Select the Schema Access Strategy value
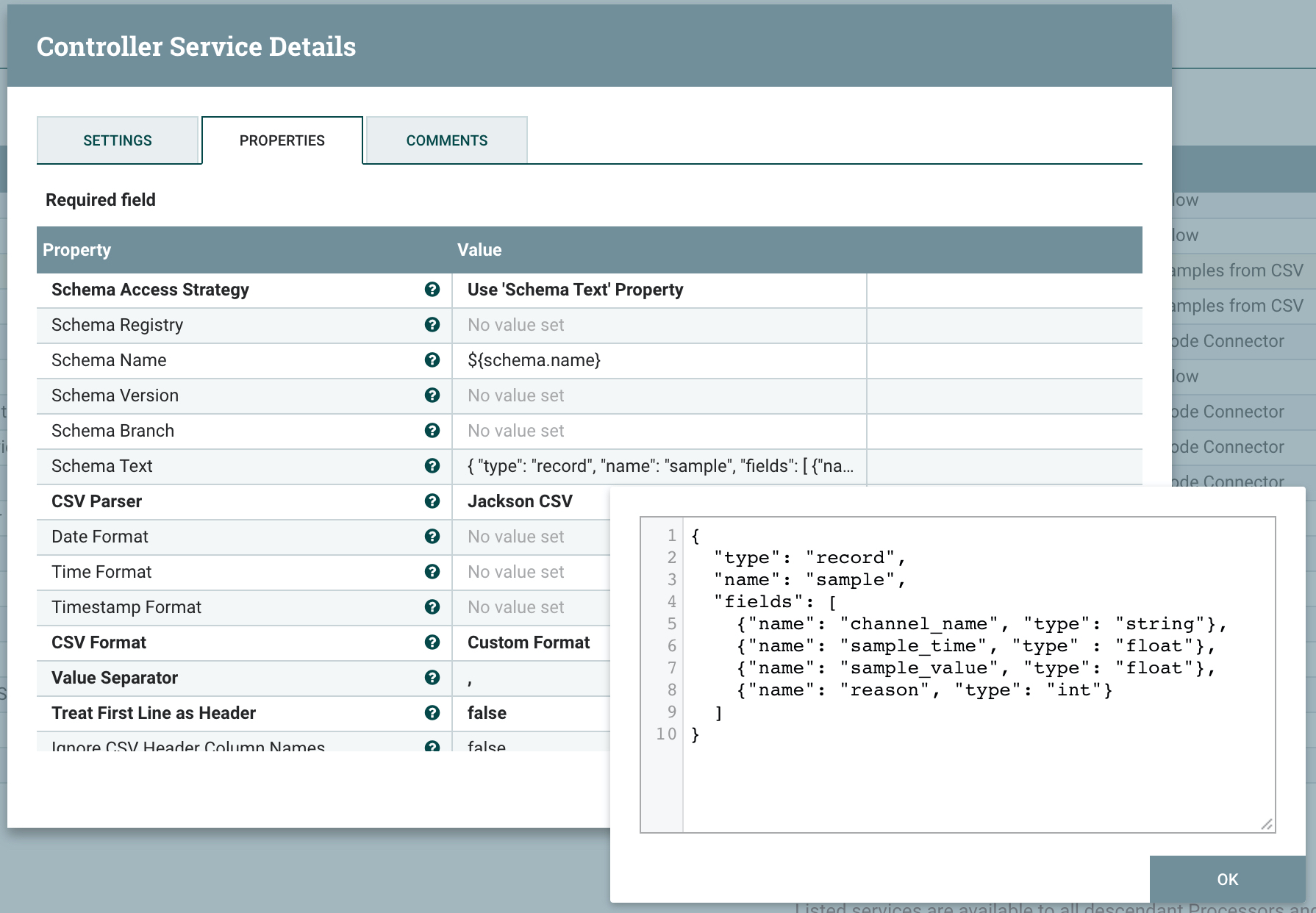Image resolution: width=1316 pixels, height=913 pixels. [x=575, y=290]
